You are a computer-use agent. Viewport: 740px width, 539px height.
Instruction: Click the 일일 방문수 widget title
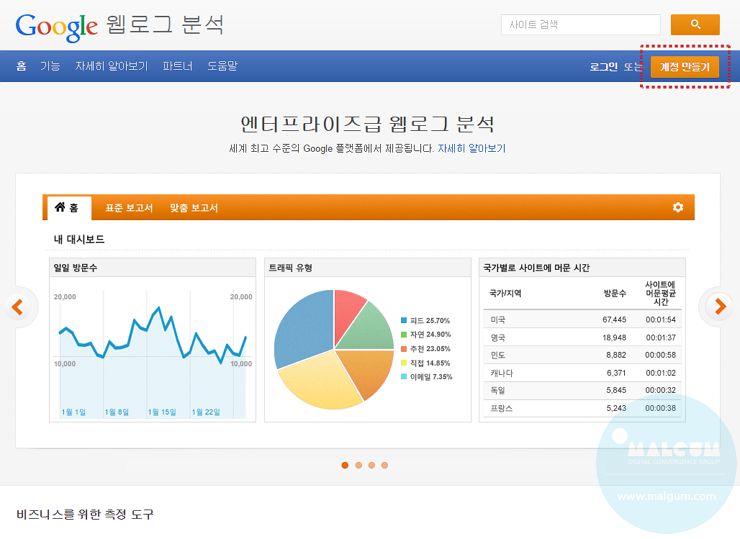pyautogui.click(x=75, y=268)
